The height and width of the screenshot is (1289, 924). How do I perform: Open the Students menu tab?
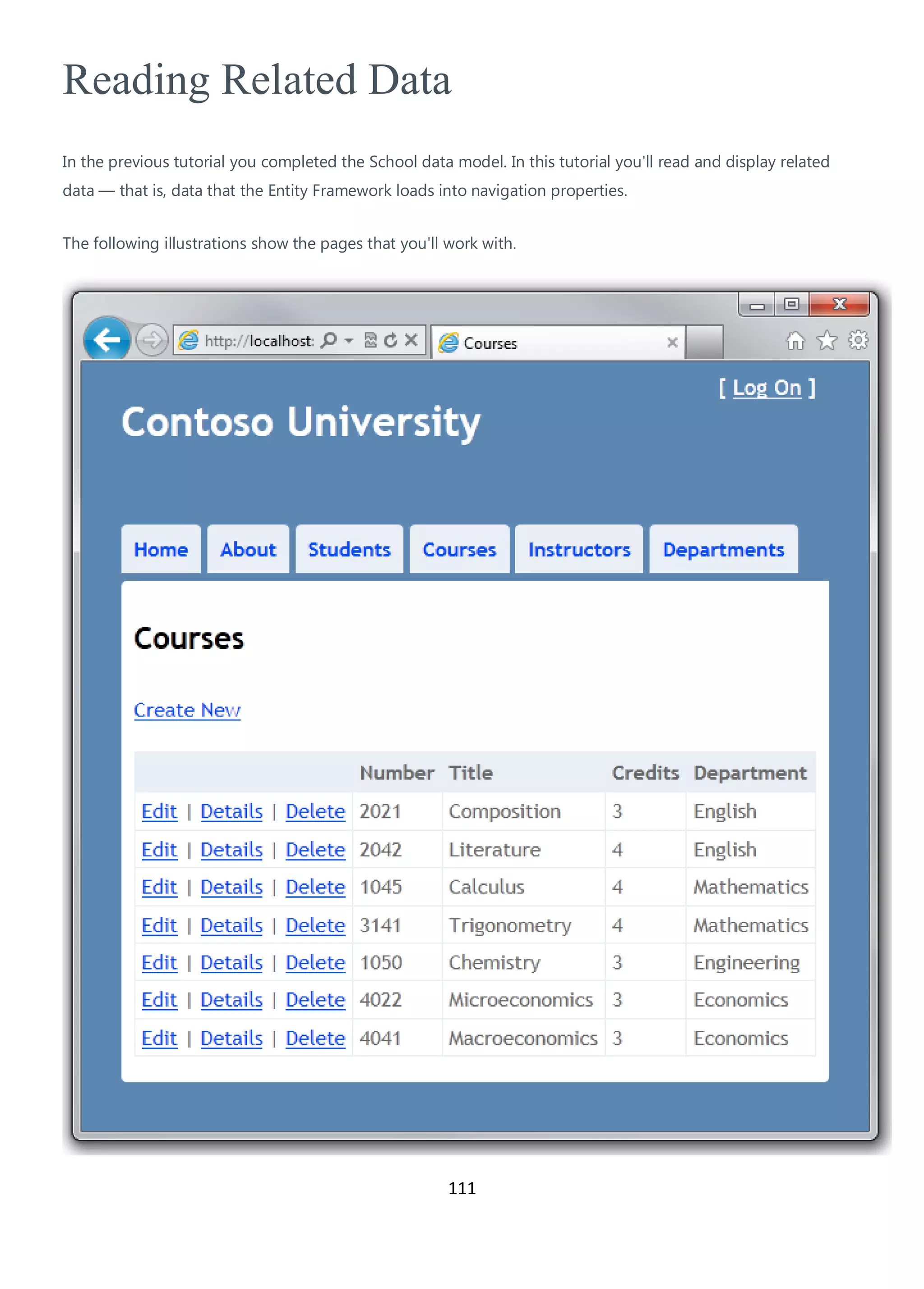coord(349,550)
